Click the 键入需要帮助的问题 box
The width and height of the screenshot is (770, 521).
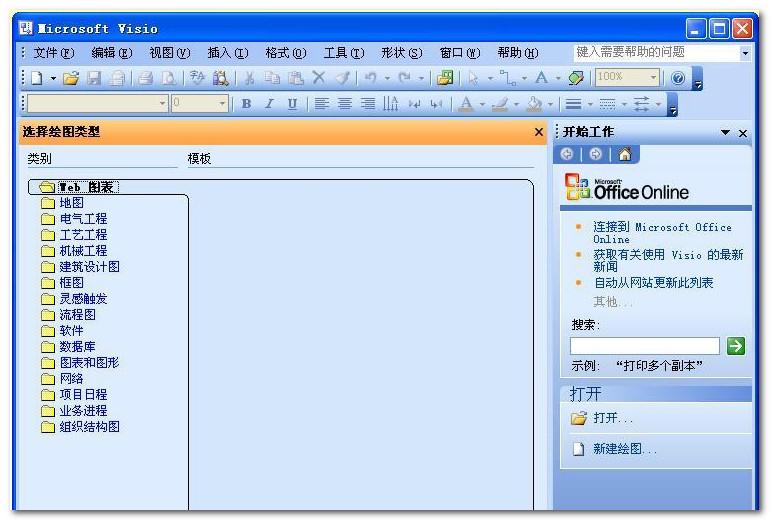657,53
